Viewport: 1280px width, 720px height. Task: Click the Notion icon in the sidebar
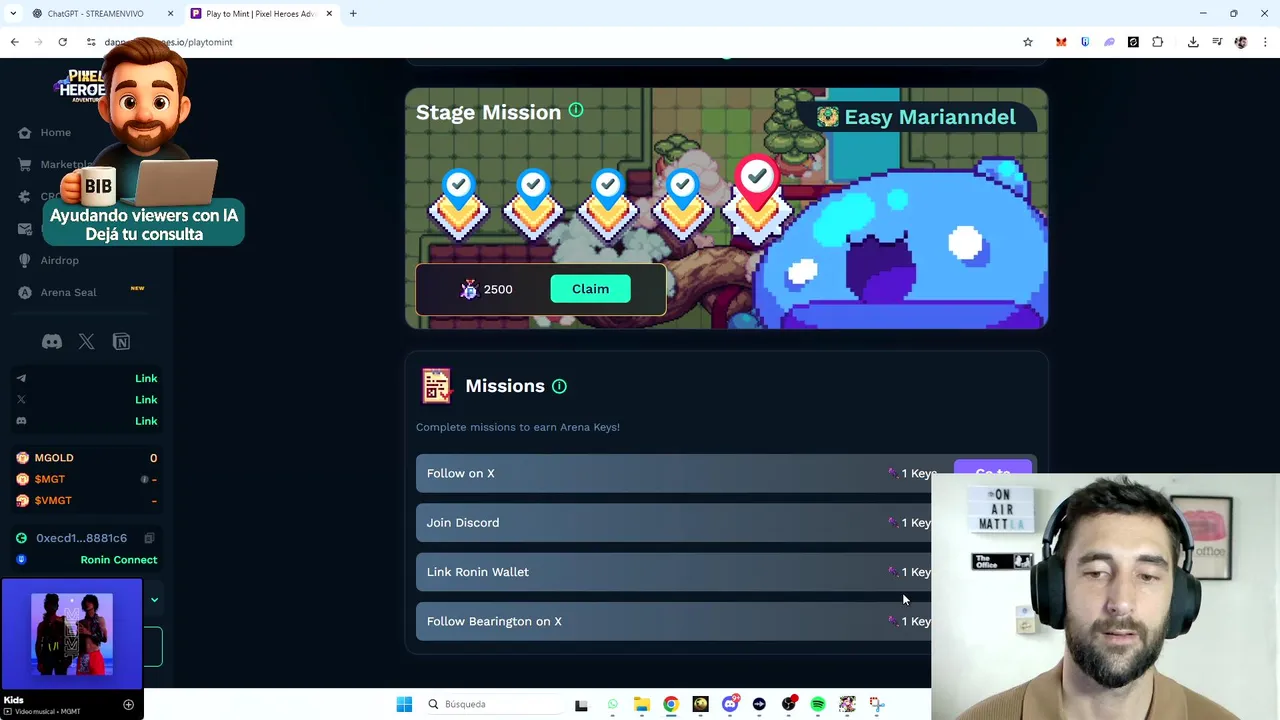(121, 341)
